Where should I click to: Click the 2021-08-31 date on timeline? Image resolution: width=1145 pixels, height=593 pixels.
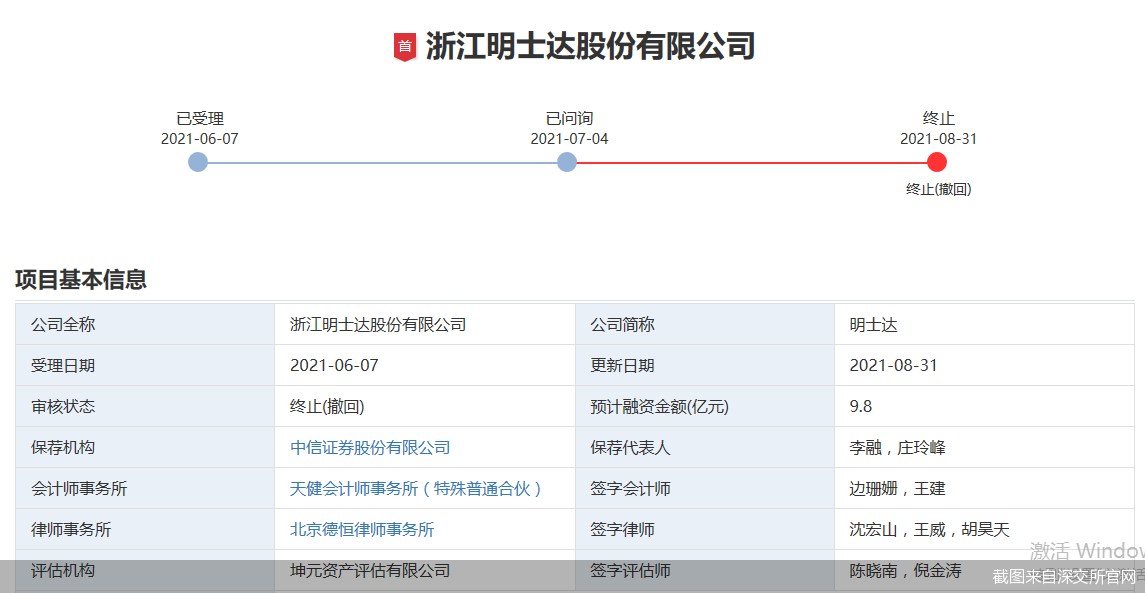pyautogui.click(x=939, y=139)
